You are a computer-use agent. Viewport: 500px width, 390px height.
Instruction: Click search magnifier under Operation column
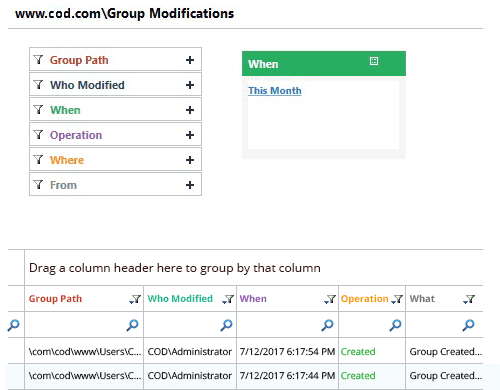pyautogui.click(x=395, y=325)
